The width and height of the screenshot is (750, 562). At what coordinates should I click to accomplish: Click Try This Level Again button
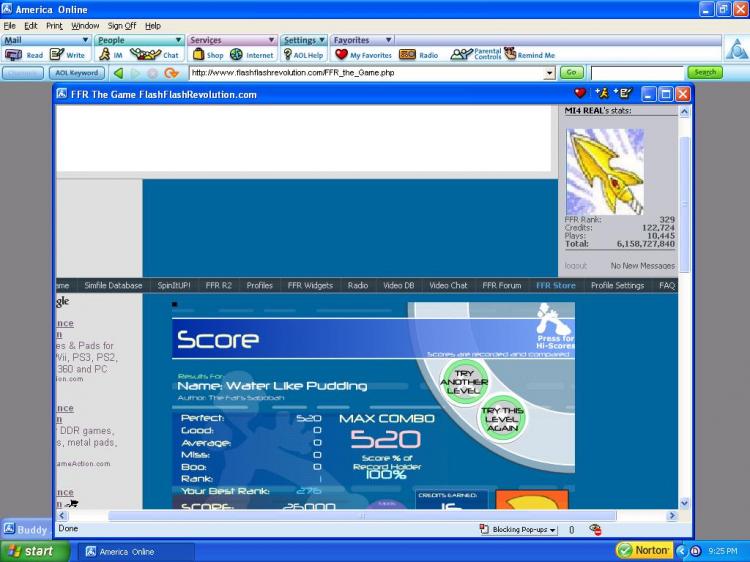pyautogui.click(x=502, y=419)
